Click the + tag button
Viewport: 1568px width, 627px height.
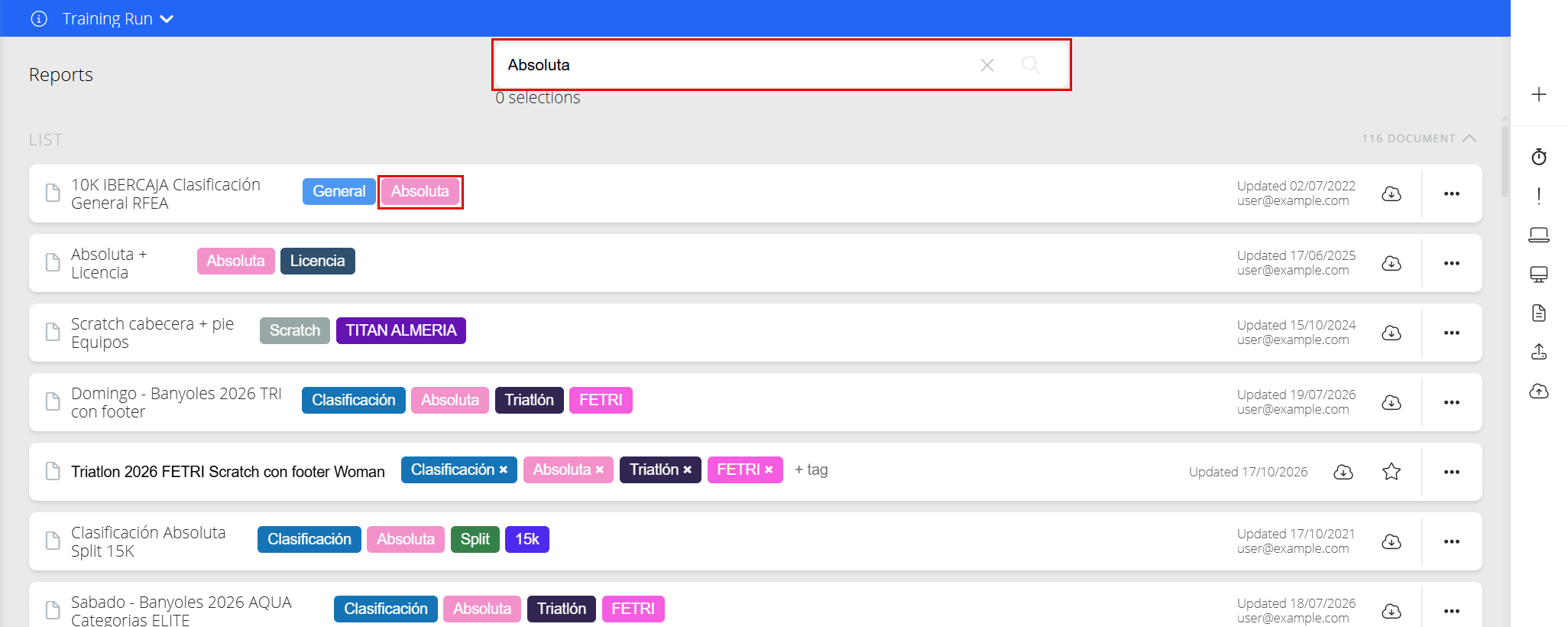coord(812,469)
